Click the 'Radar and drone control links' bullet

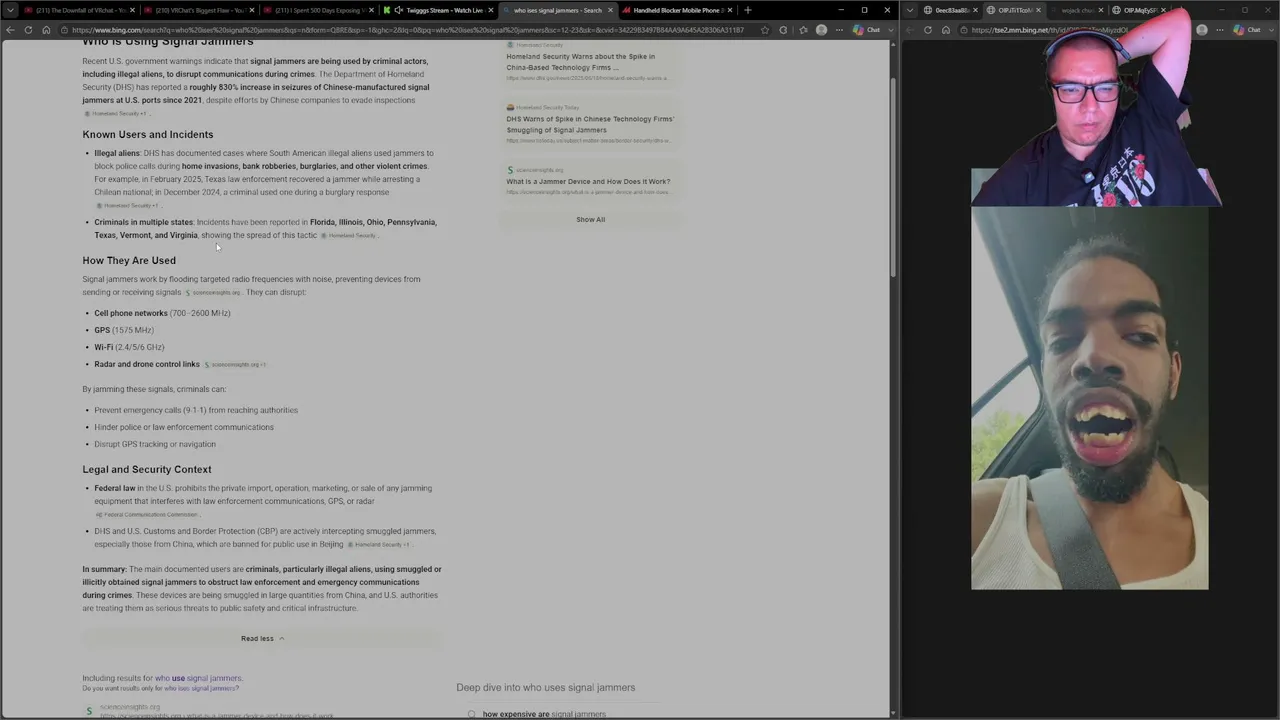(147, 364)
